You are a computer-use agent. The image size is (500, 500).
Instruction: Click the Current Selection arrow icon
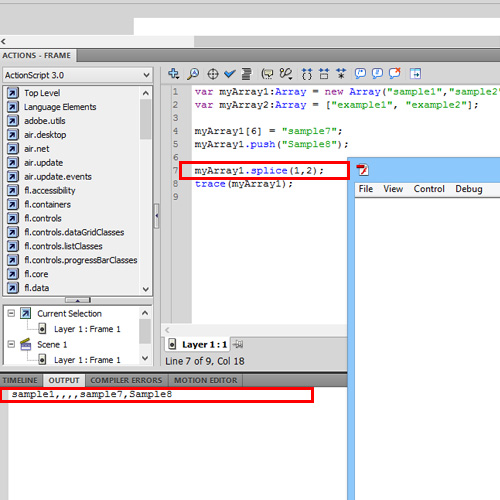26,313
